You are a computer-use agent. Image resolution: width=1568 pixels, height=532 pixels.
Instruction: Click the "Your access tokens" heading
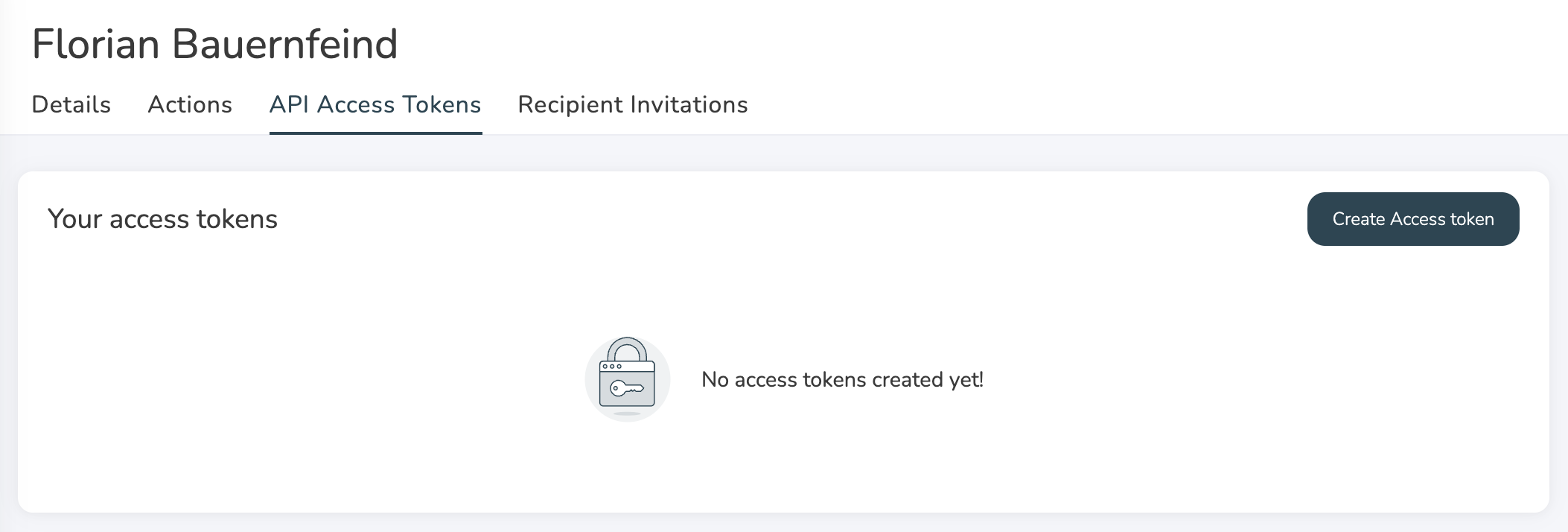point(162,219)
